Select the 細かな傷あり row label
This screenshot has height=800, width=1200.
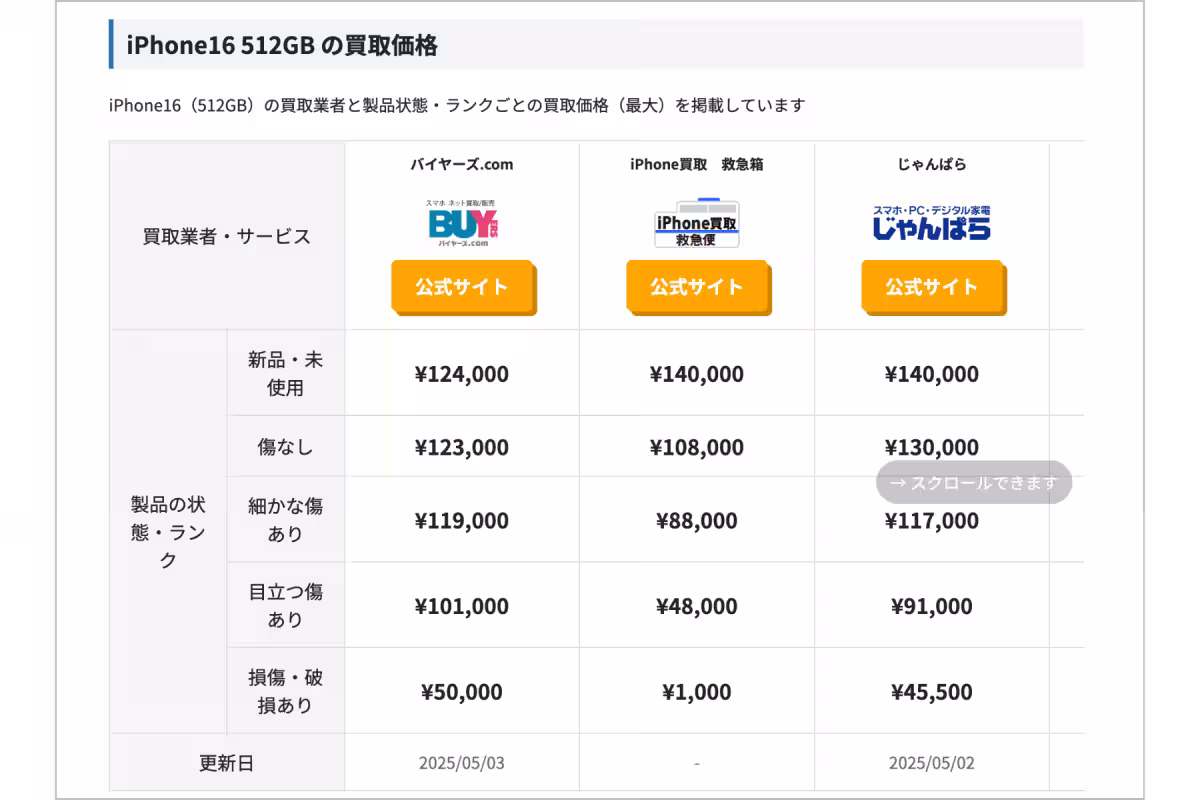pyautogui.click(x=285, y=520)
